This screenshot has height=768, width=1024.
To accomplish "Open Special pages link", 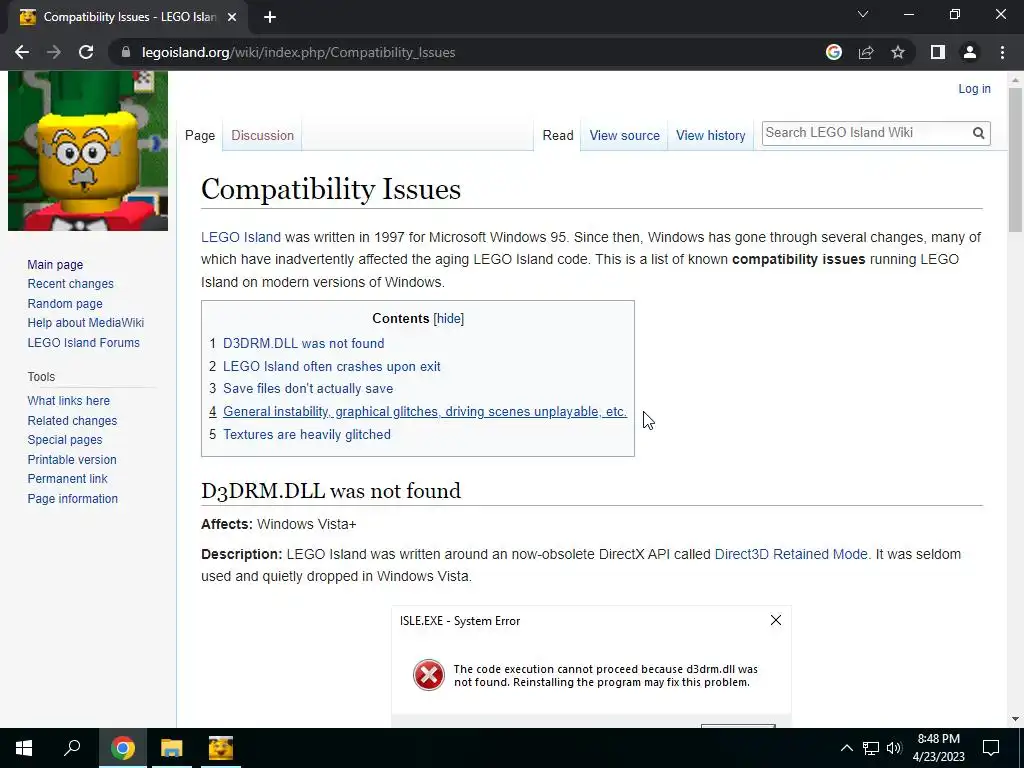I will (x=65, y=440).
